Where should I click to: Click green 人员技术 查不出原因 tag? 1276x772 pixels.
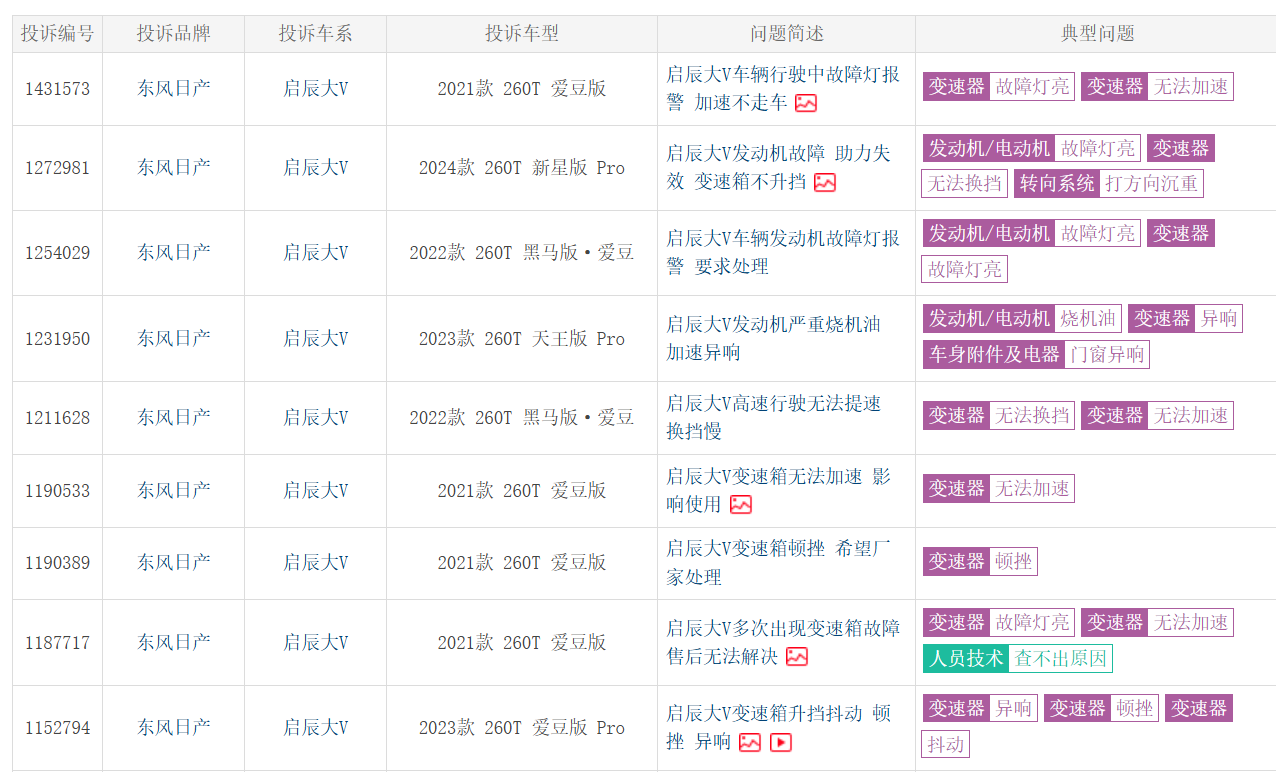click(x=1018, y=658)
